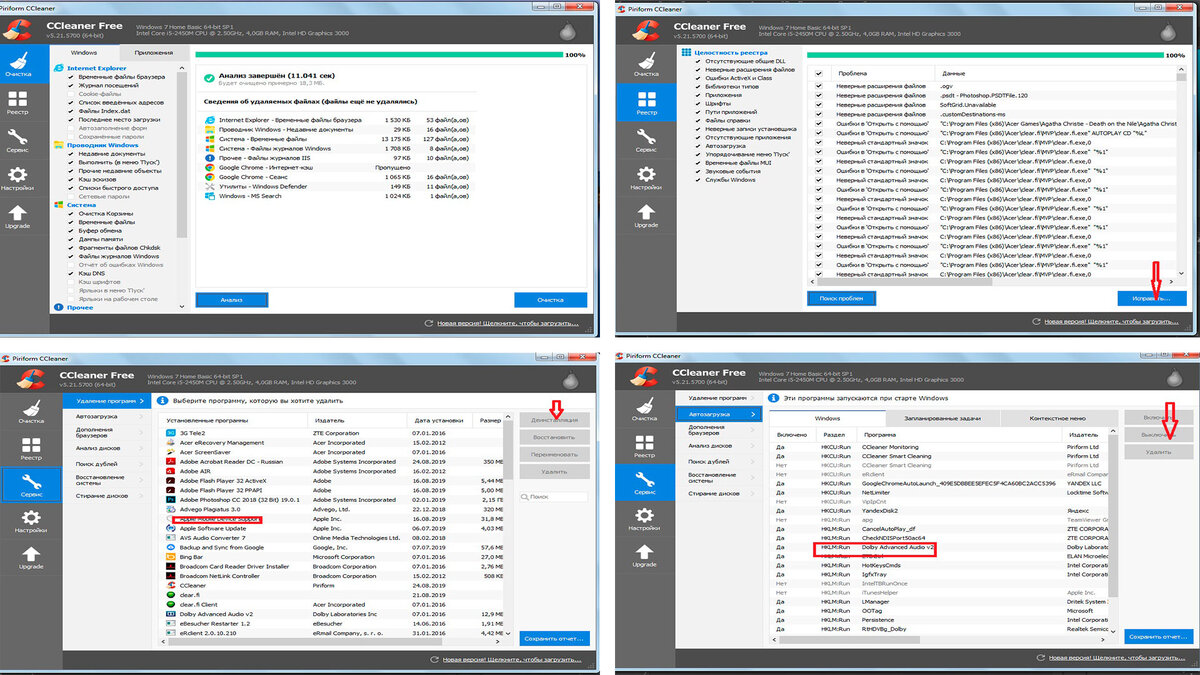Enable Сохранённые пароли checkbox
Viewport: 1200px width, 675px height.
pyautogui.click(x=70, y=136)
